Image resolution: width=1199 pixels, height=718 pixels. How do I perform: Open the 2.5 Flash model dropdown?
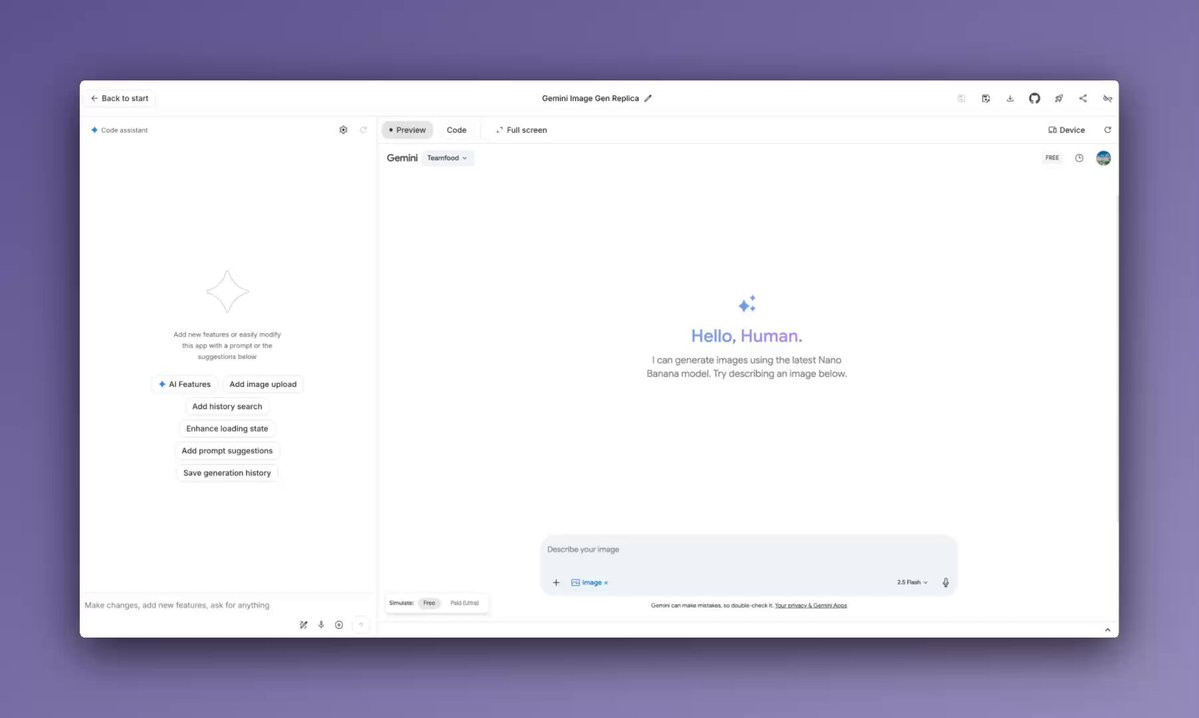point(912,583)
